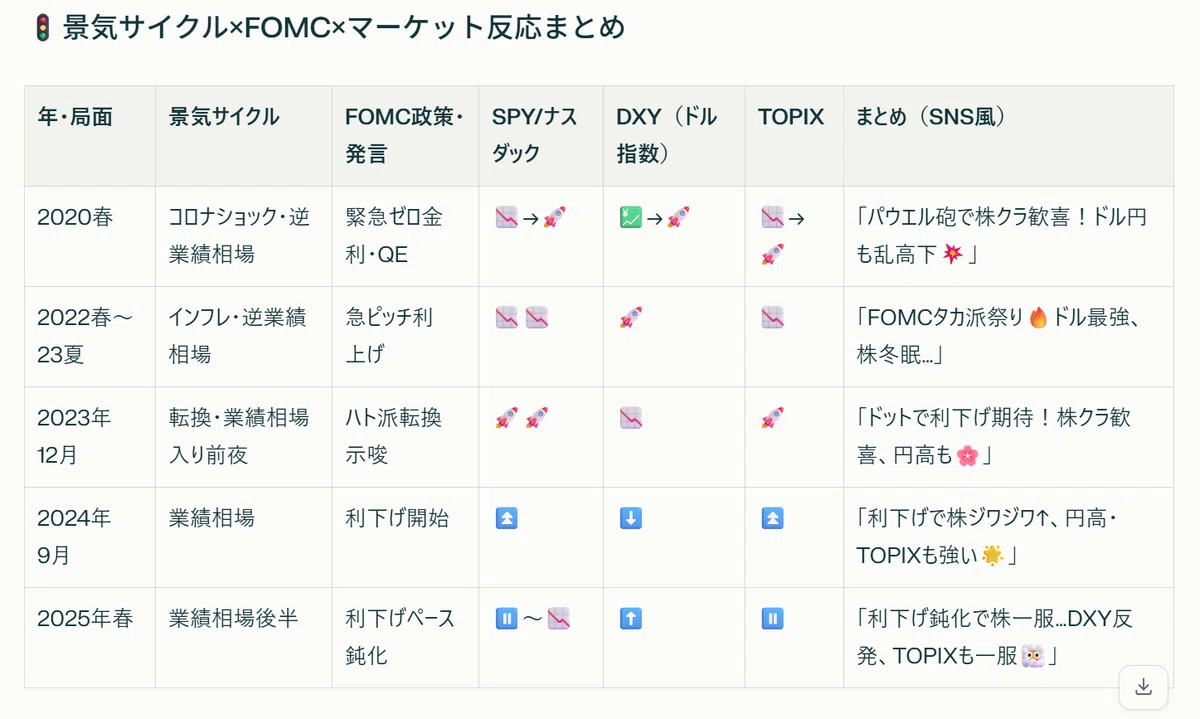Click the double-up arrow in the 2024年9月 SPY cell
Image resolution: width=1200 pixels, height=719 pixels.
tap(506, 518)
